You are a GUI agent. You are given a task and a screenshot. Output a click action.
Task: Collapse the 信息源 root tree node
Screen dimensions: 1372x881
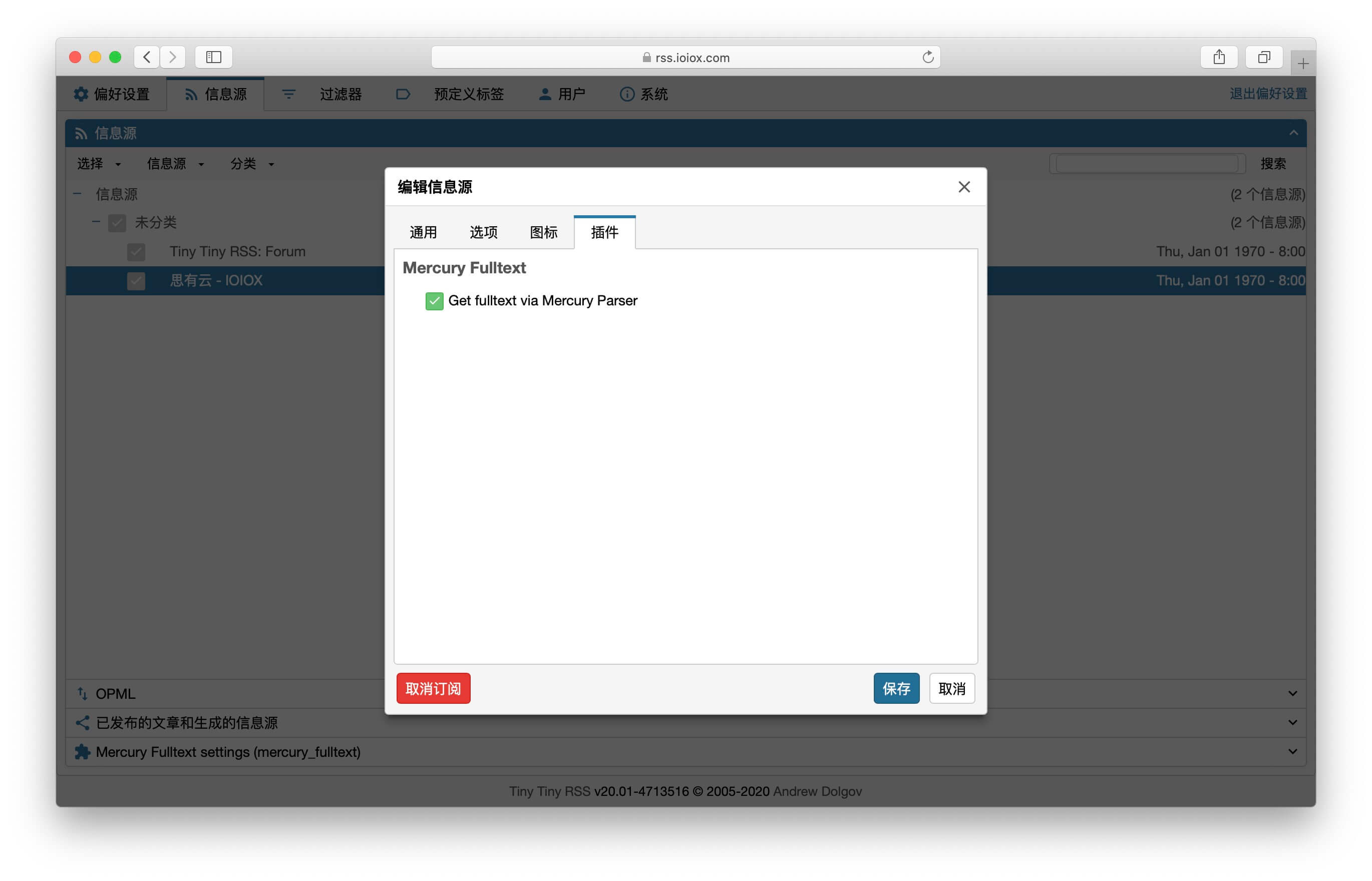click(x=78, y=194)
